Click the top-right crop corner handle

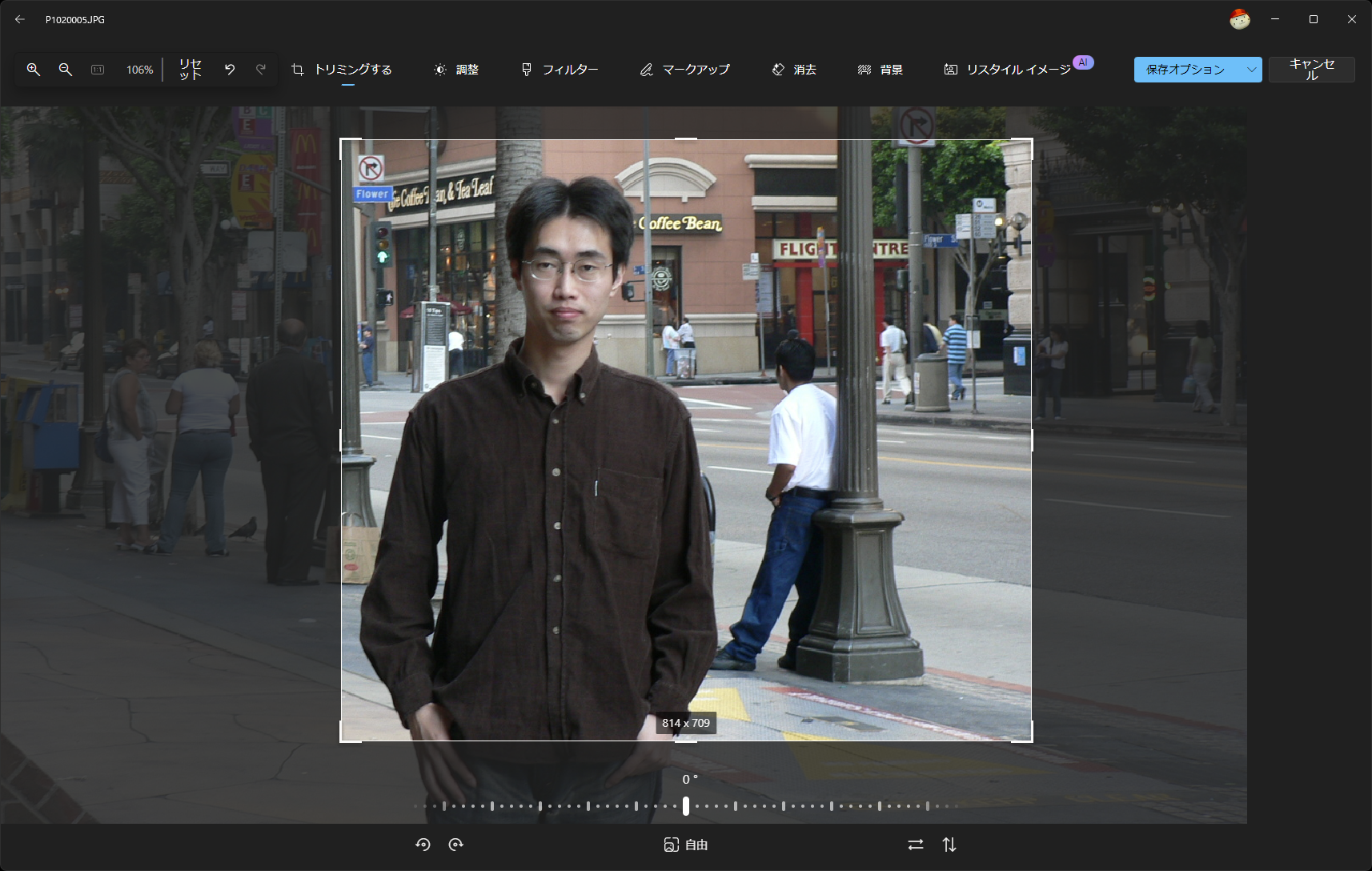coord(1031,140)
